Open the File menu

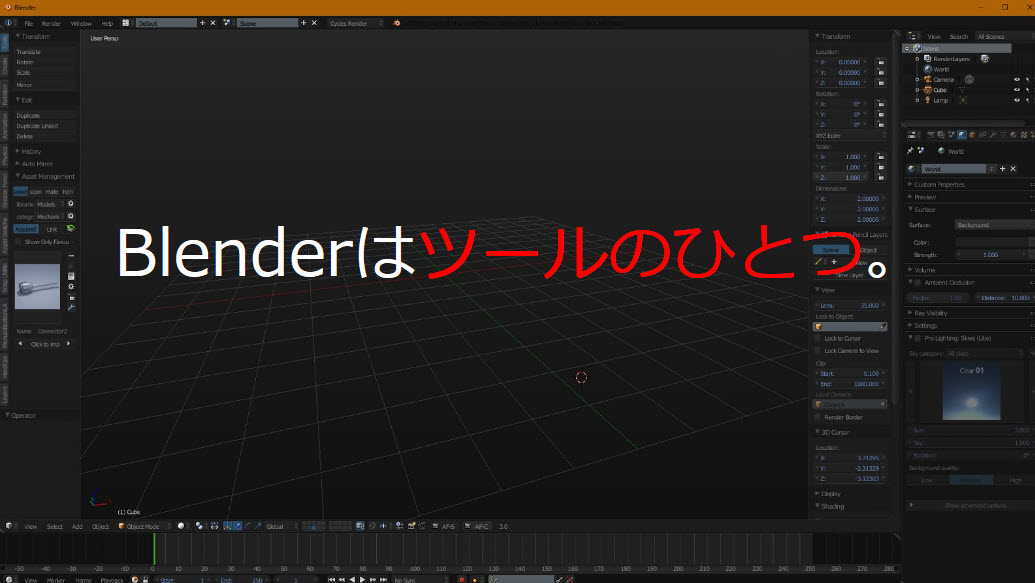(28, 23)
